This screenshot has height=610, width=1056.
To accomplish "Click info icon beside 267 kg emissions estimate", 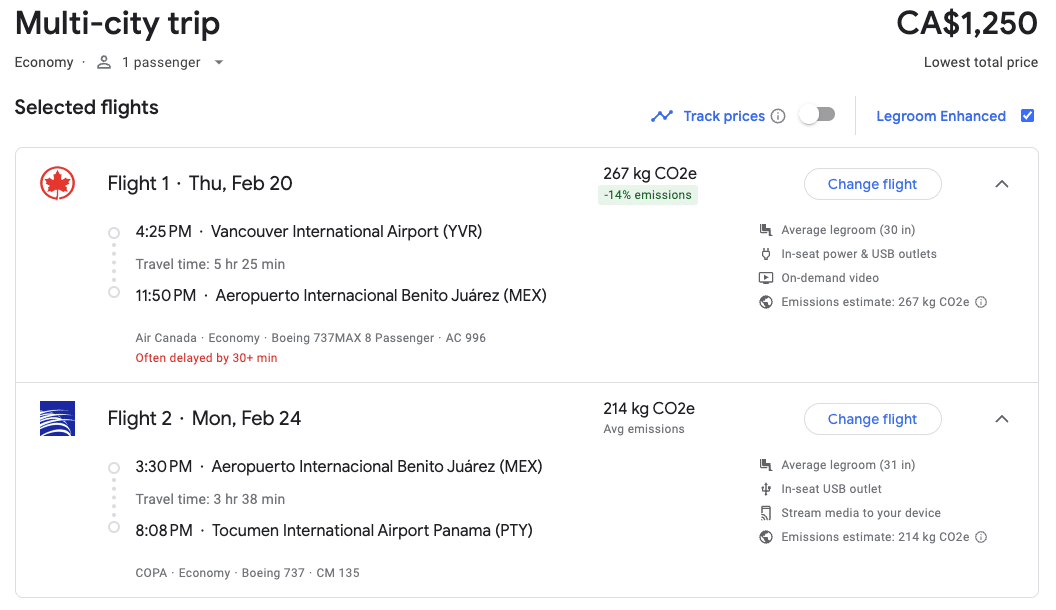I will [x=981, y=302].
